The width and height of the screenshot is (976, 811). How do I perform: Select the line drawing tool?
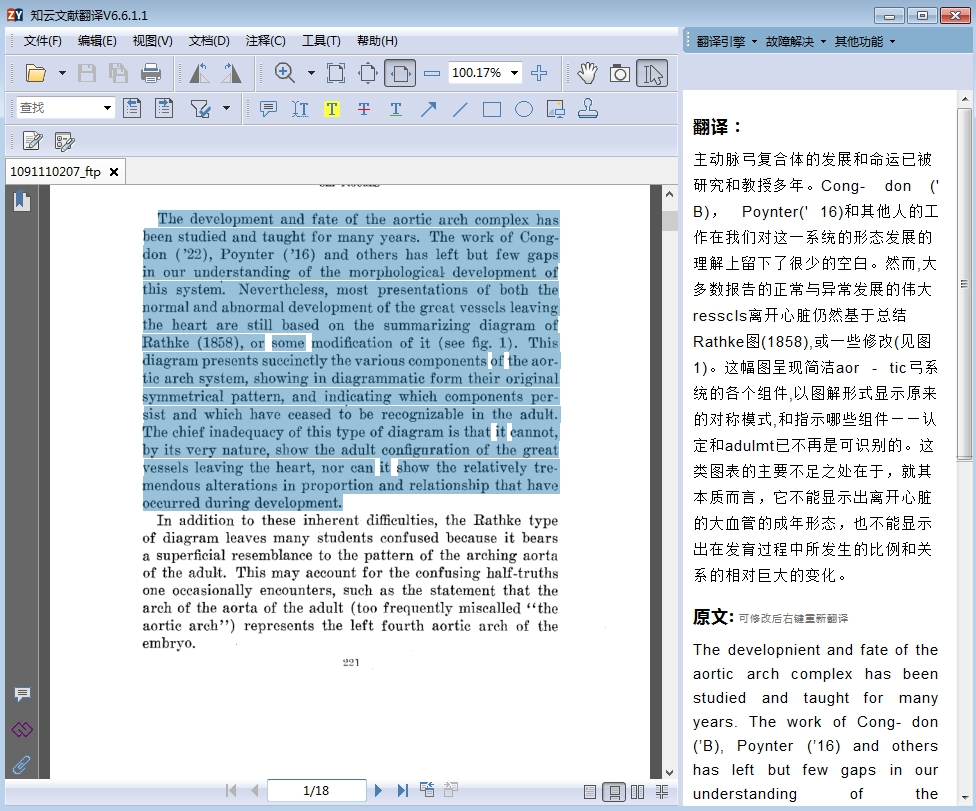pyautogui.click(x=460, y=109)
